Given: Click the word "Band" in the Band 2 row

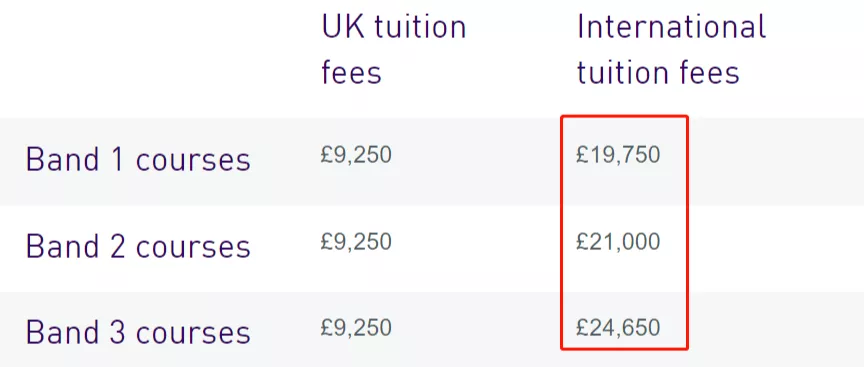Looking at the screenshot, I should click(62, 246).
